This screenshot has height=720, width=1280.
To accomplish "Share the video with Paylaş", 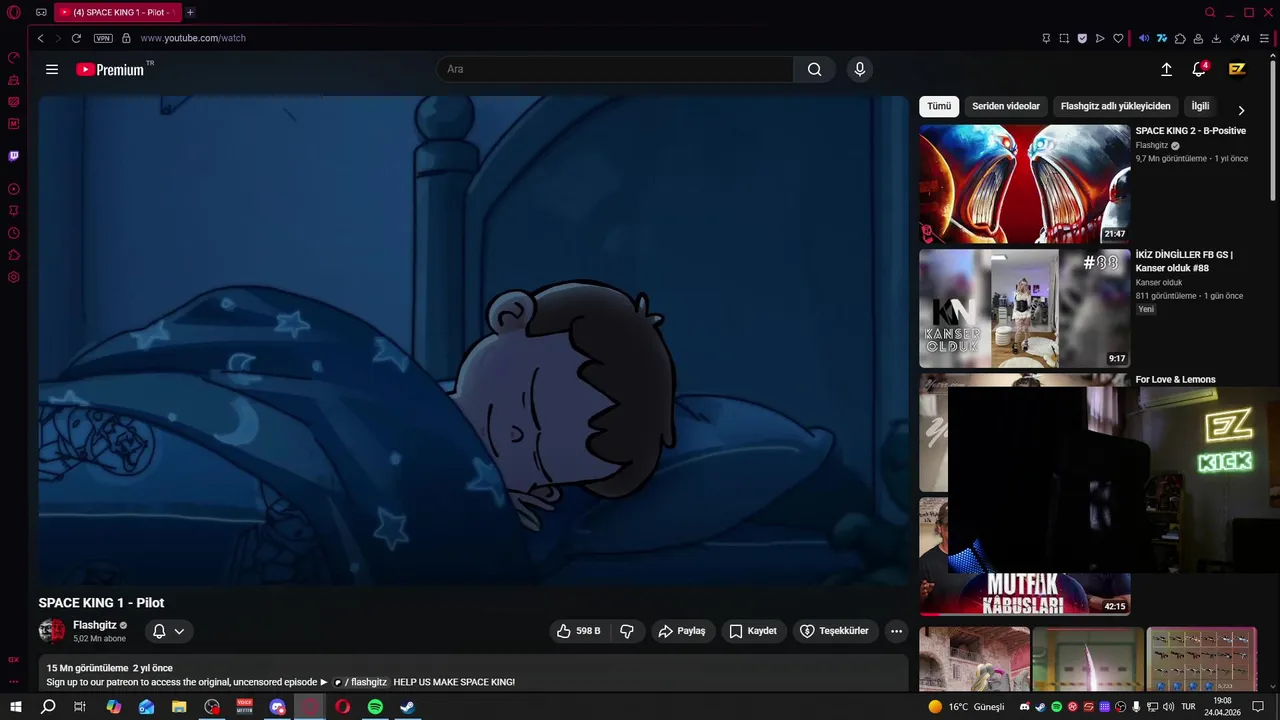I will [681, 631].
